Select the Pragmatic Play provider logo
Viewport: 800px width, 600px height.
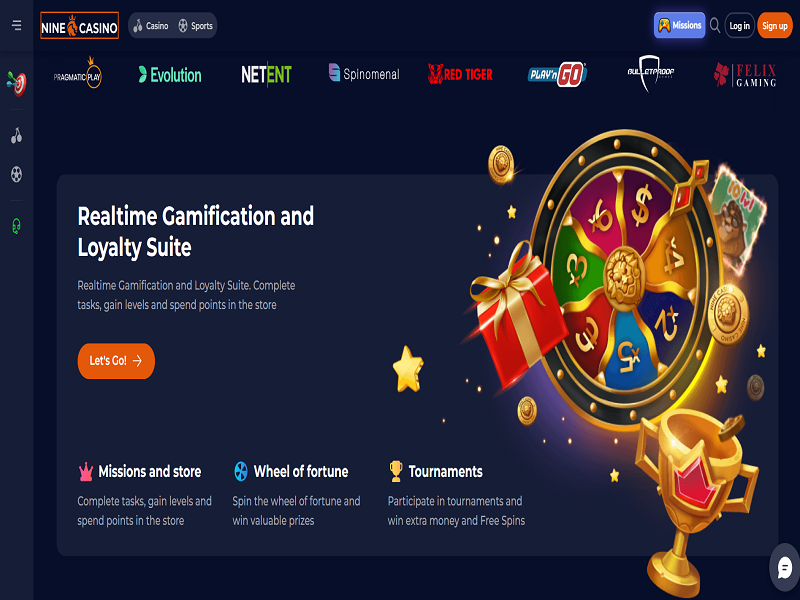coord(78,73)
